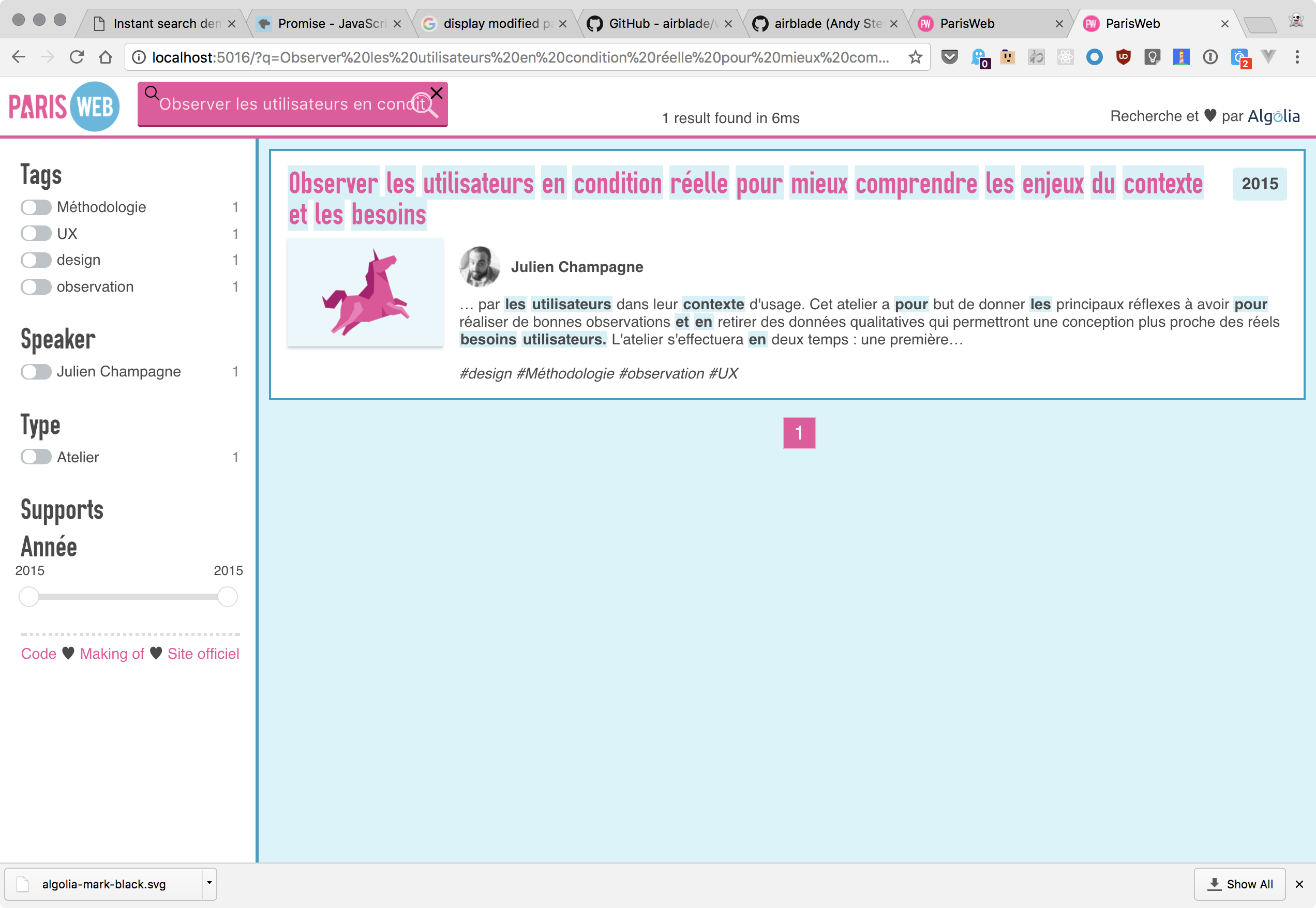
Task: Reload the current page
Action: tap(76, 57)
